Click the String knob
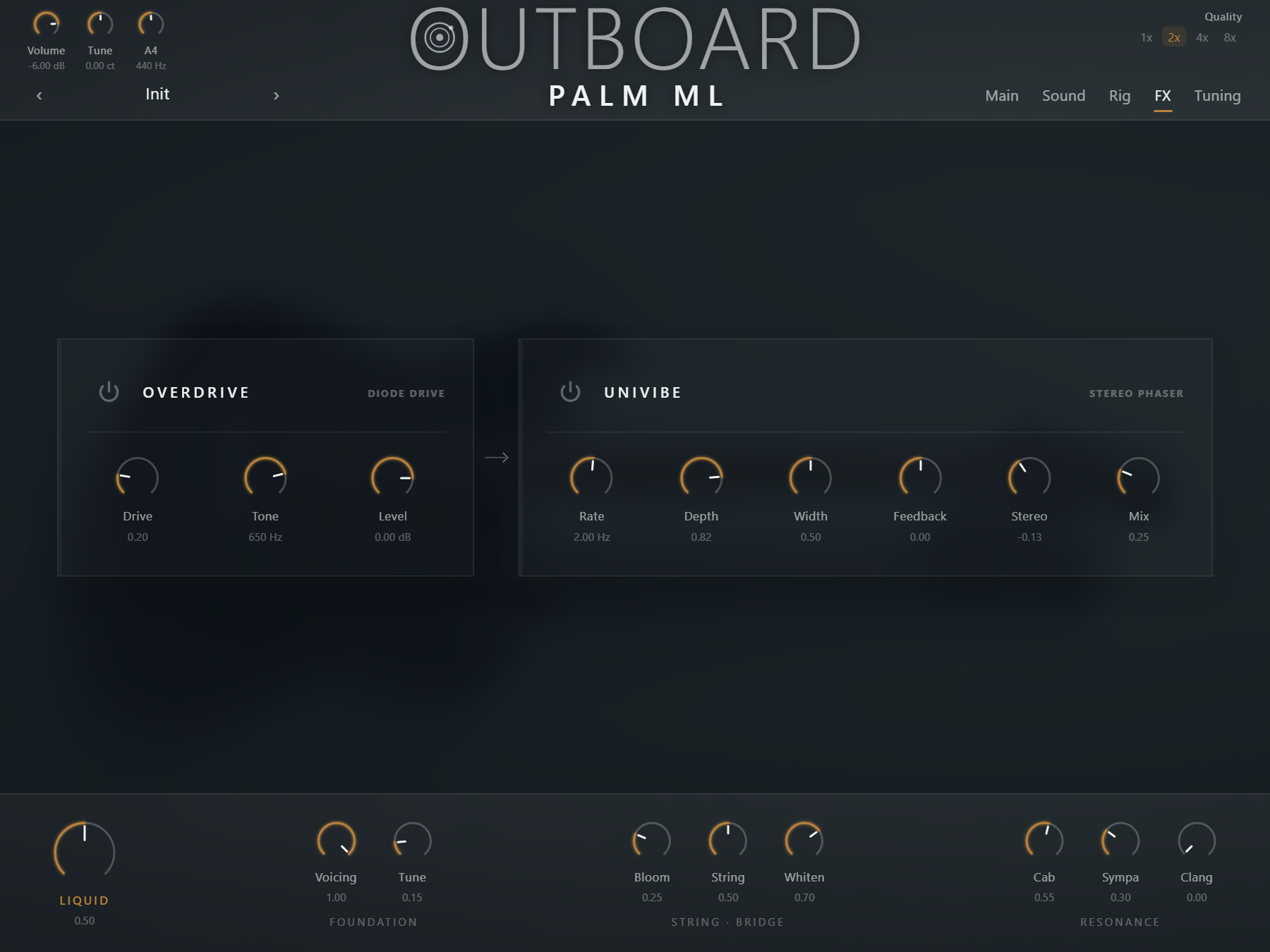 coord(728,841)
